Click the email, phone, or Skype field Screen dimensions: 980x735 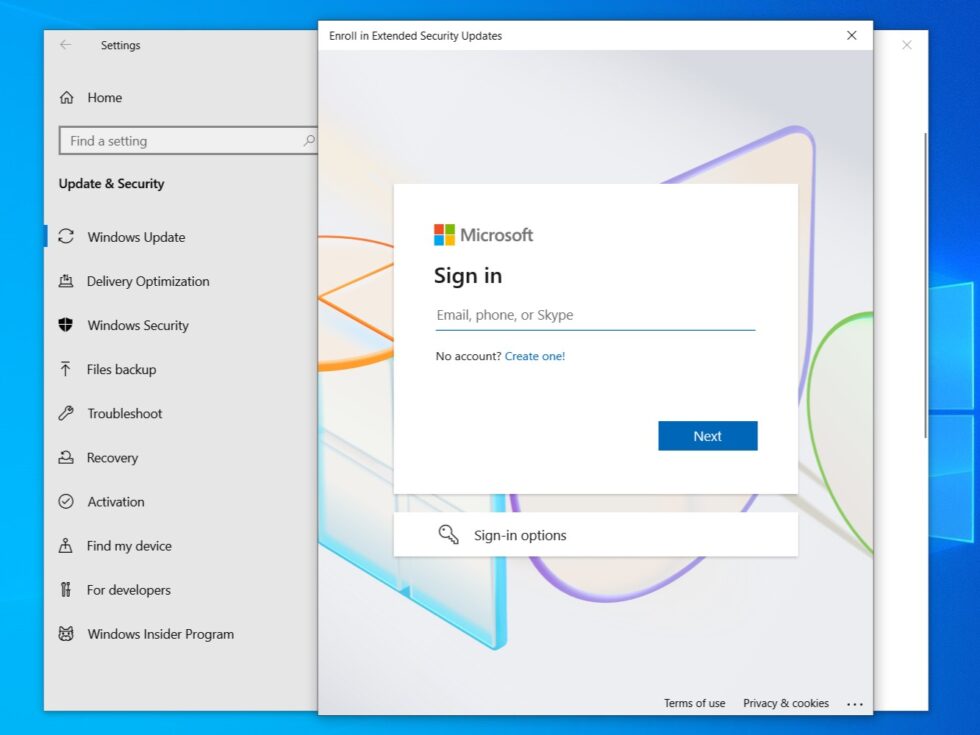click(595, 314)
